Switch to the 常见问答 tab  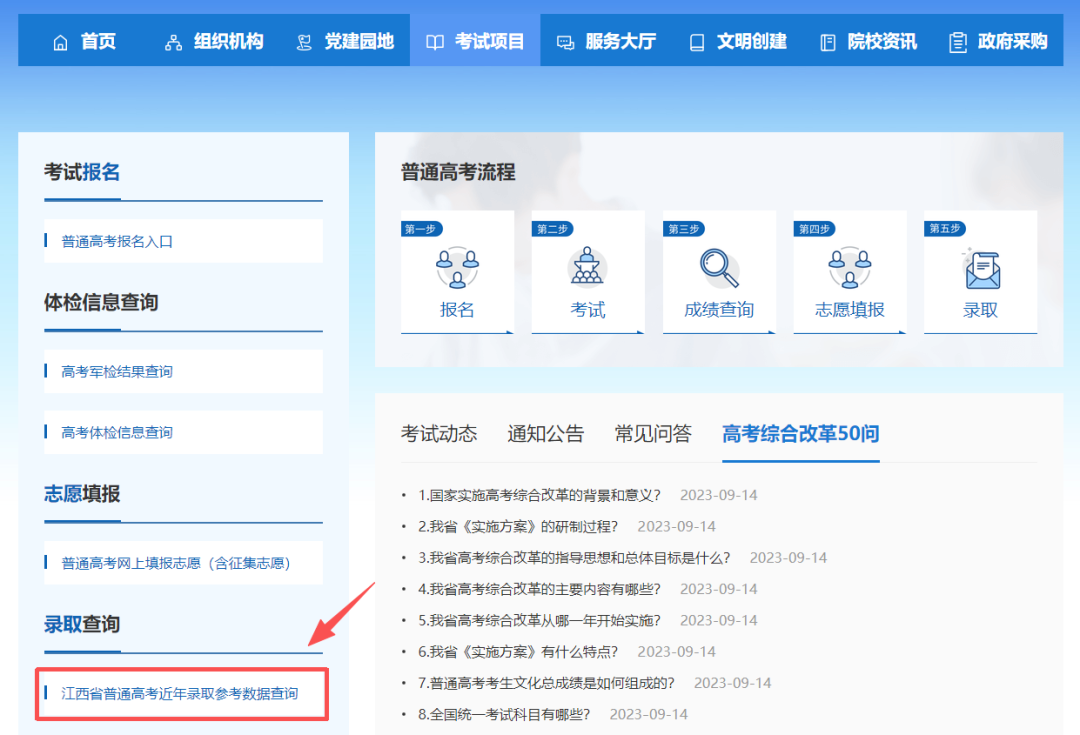pos(653,433)
